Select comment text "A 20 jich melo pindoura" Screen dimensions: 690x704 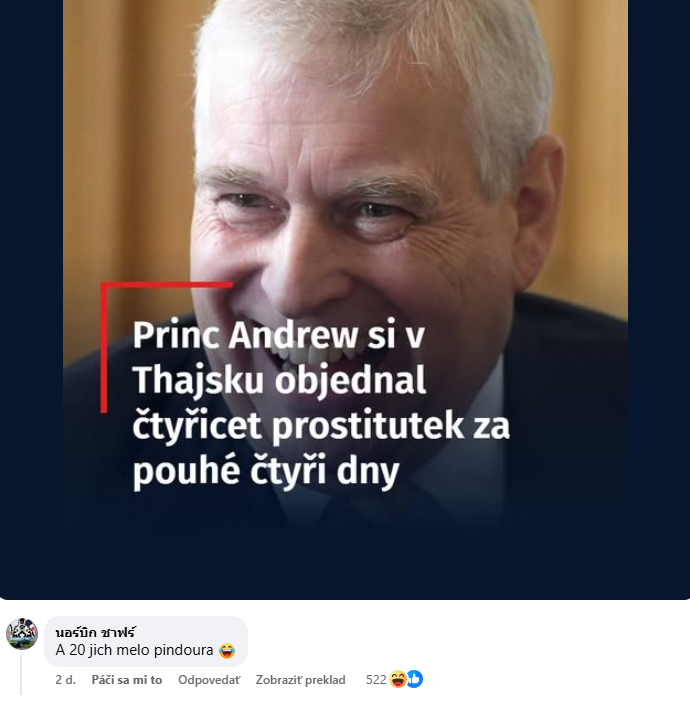coord(134,650)
